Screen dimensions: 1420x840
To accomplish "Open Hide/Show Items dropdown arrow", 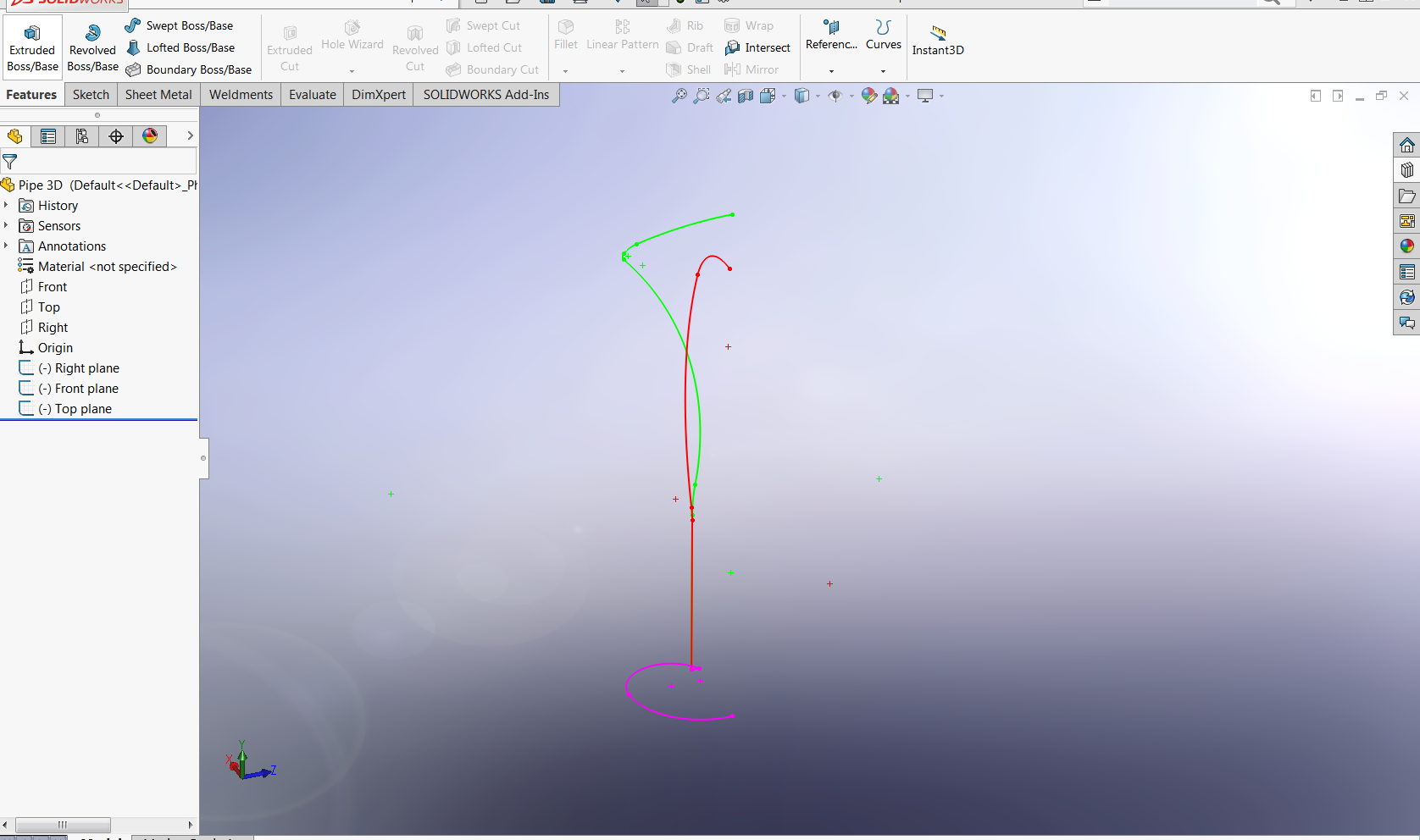I will click(851, 97).
